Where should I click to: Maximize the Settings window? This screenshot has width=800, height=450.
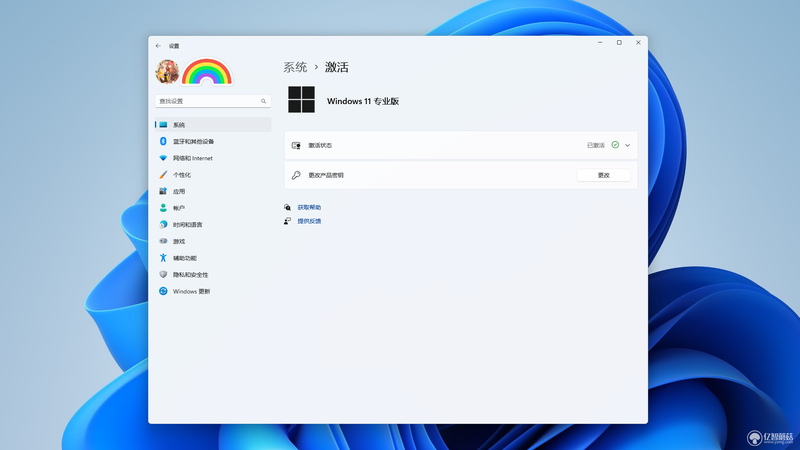619,43
